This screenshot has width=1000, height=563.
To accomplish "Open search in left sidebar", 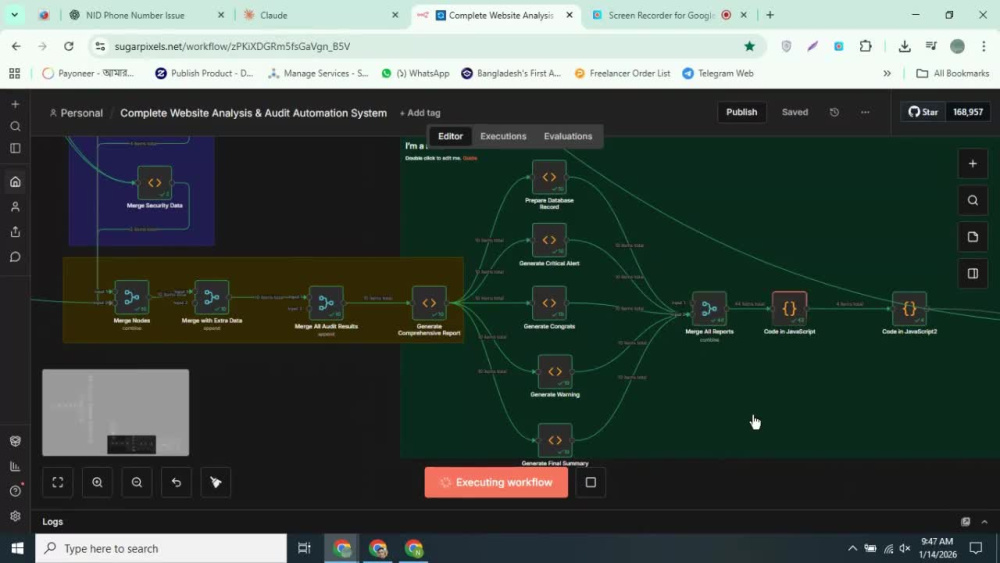I will [15, 126].
